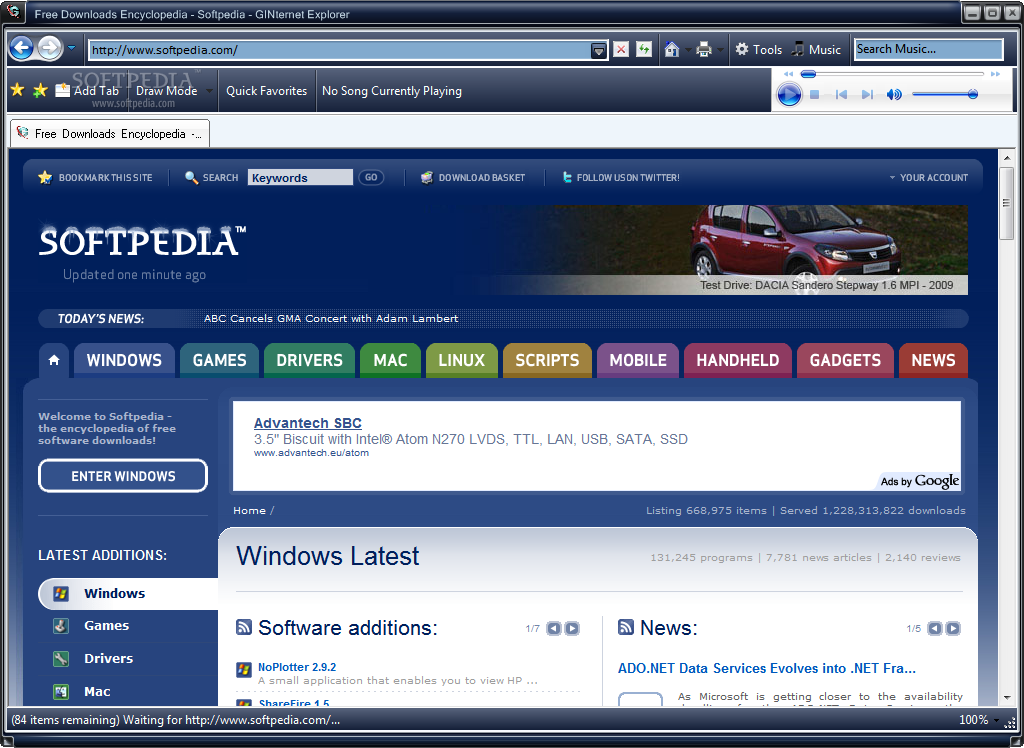
Task: Open the DRIVERS category tab
Action: tap(310, 360)
